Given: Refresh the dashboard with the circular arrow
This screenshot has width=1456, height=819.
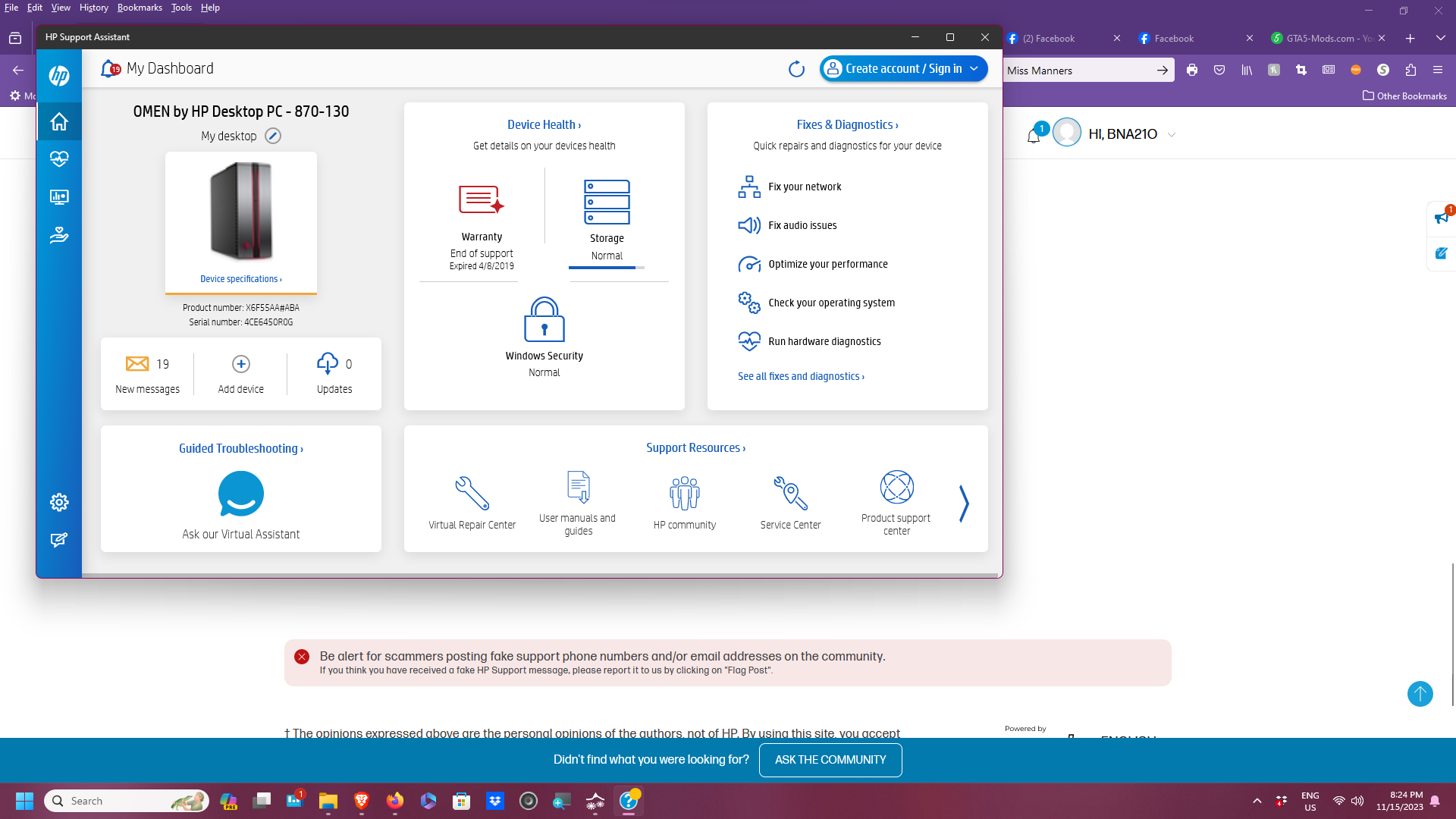Looking at the screenshot, I should point(796,68).
